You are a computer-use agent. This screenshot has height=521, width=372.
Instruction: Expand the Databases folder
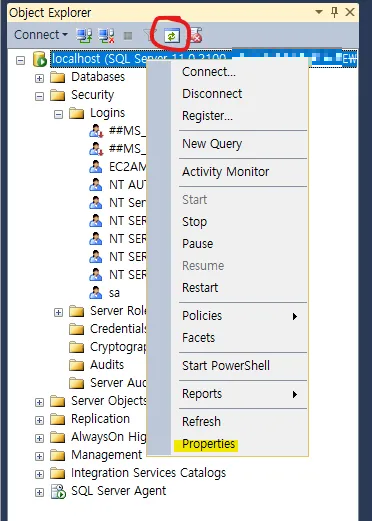coord(39,78)
